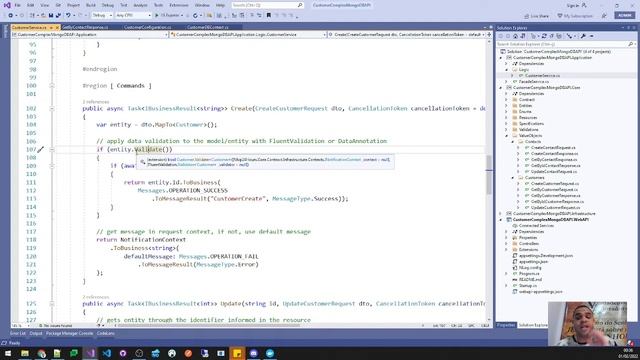Collapse the ValueObjects folder
640x360 pixels.
(x=507, y=136)
